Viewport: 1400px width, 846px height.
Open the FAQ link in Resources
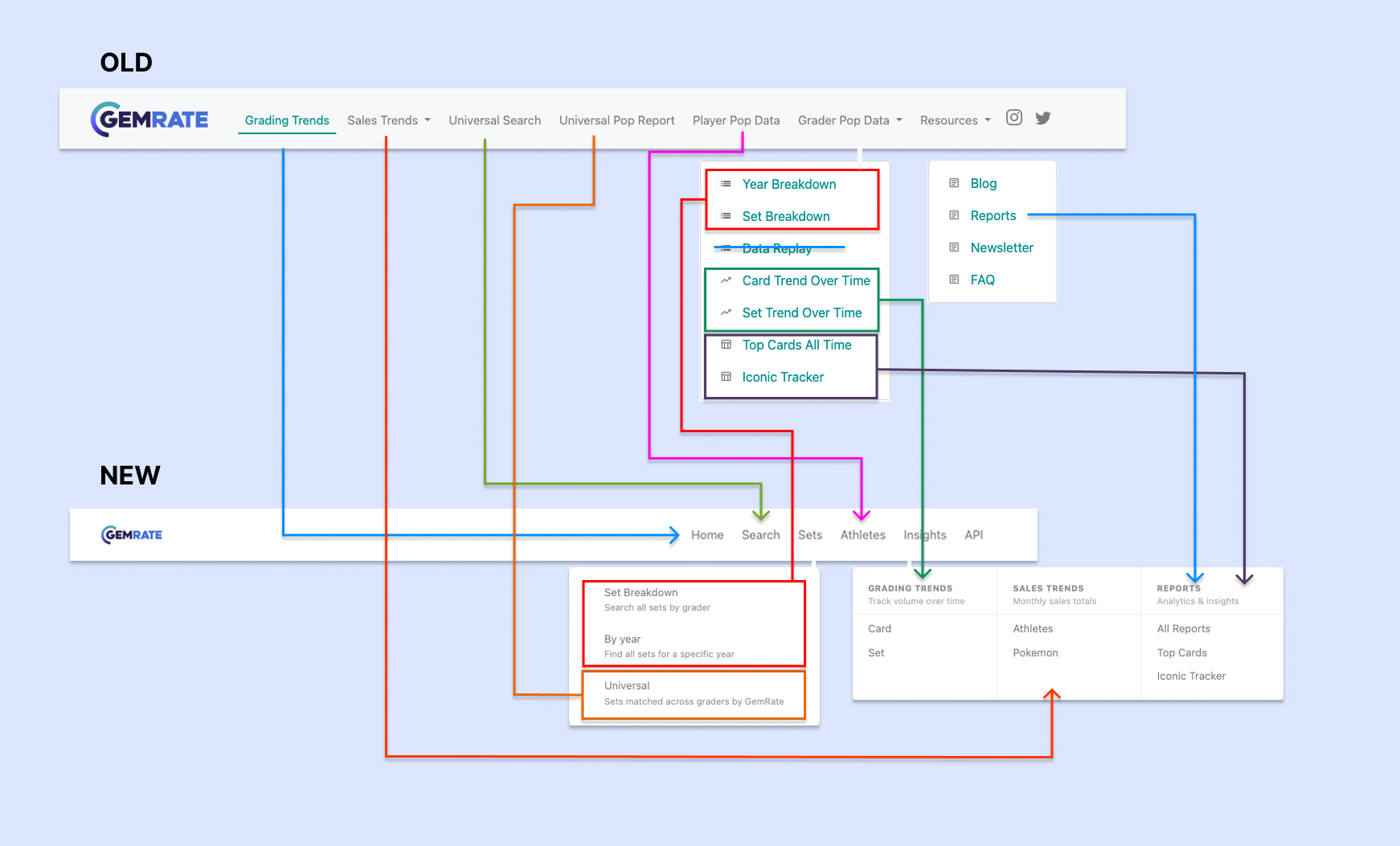tap(982, 280)
